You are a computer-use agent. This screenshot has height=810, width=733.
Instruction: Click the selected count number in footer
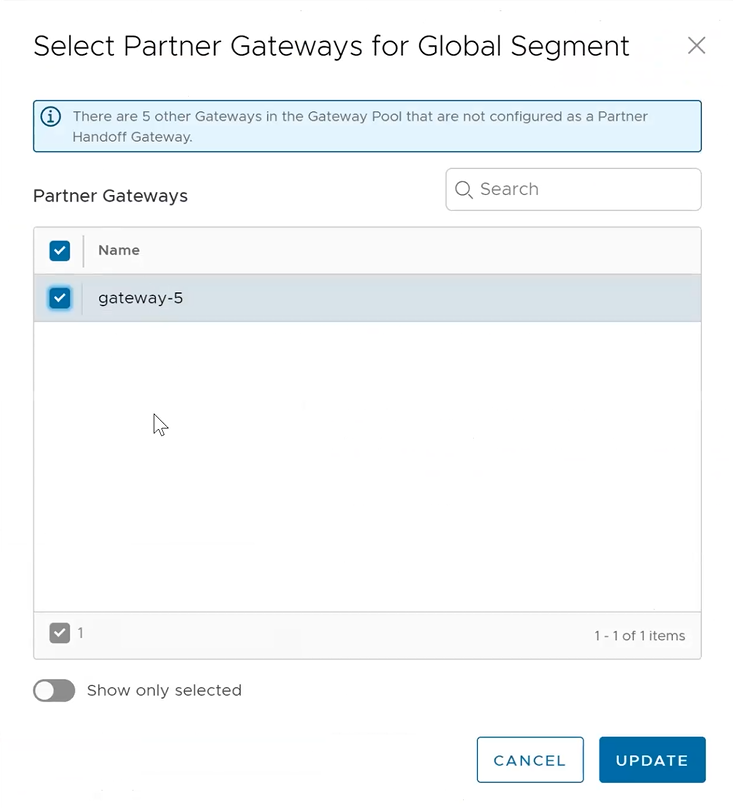pos(81,633)
